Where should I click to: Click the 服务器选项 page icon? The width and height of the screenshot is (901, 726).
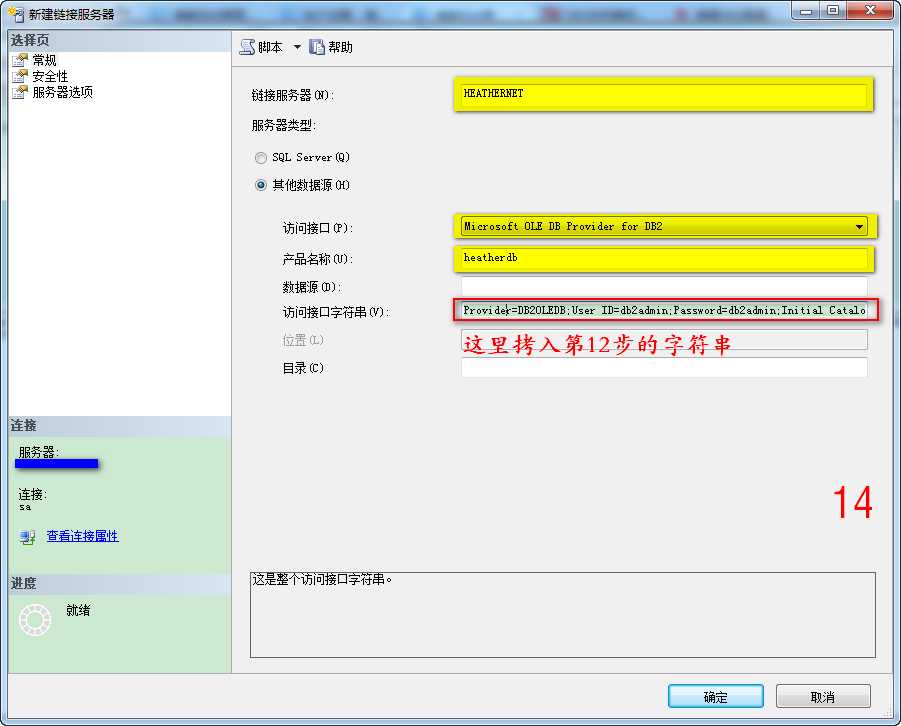pos(20,92)
